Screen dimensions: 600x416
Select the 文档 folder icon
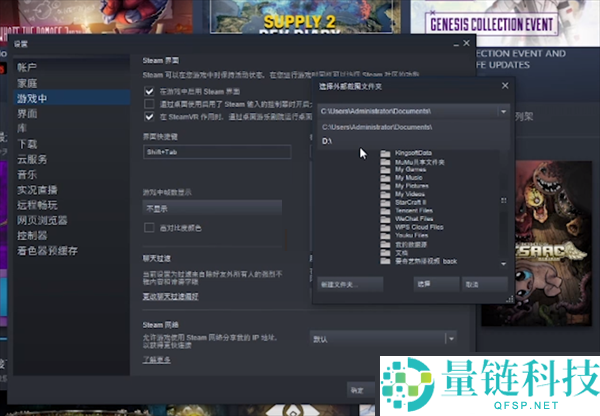point(385,253)
